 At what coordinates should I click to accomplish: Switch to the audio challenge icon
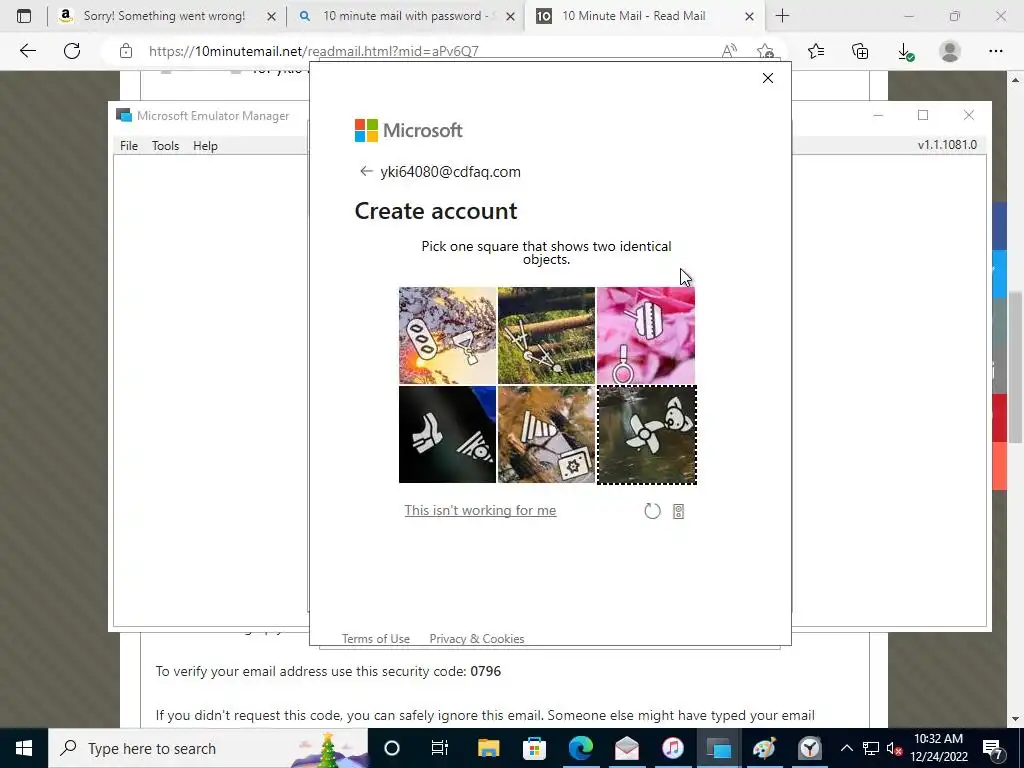679,511
